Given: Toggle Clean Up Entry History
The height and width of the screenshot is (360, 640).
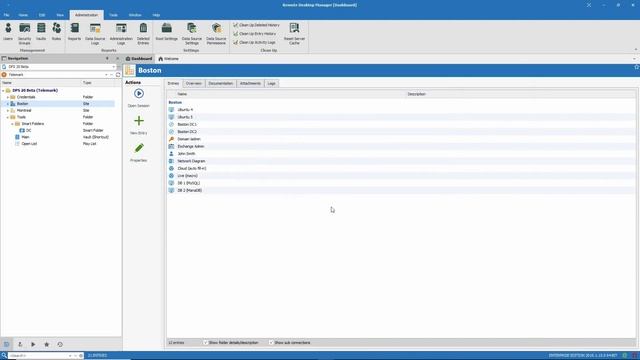Looking at the screenshot, I should point(254,34).
